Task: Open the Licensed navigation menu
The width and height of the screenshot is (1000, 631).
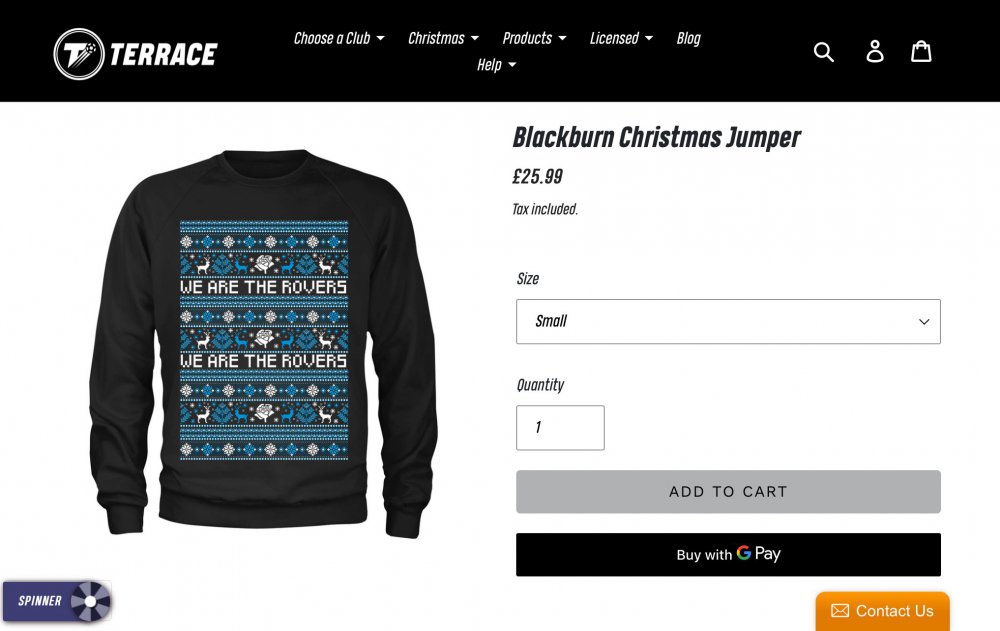Action: pos(621,38)
